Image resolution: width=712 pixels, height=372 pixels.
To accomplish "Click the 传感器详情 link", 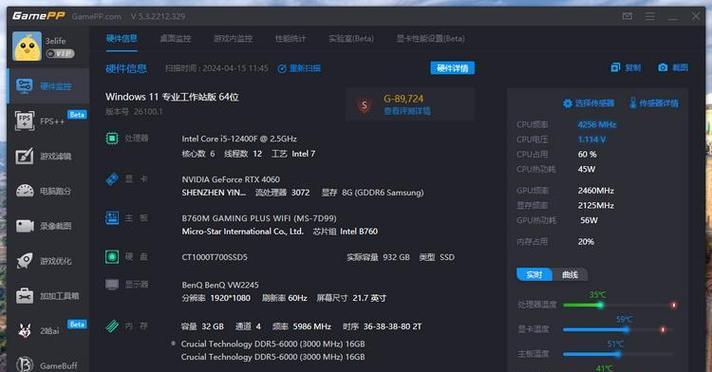I will click(658, 104).
